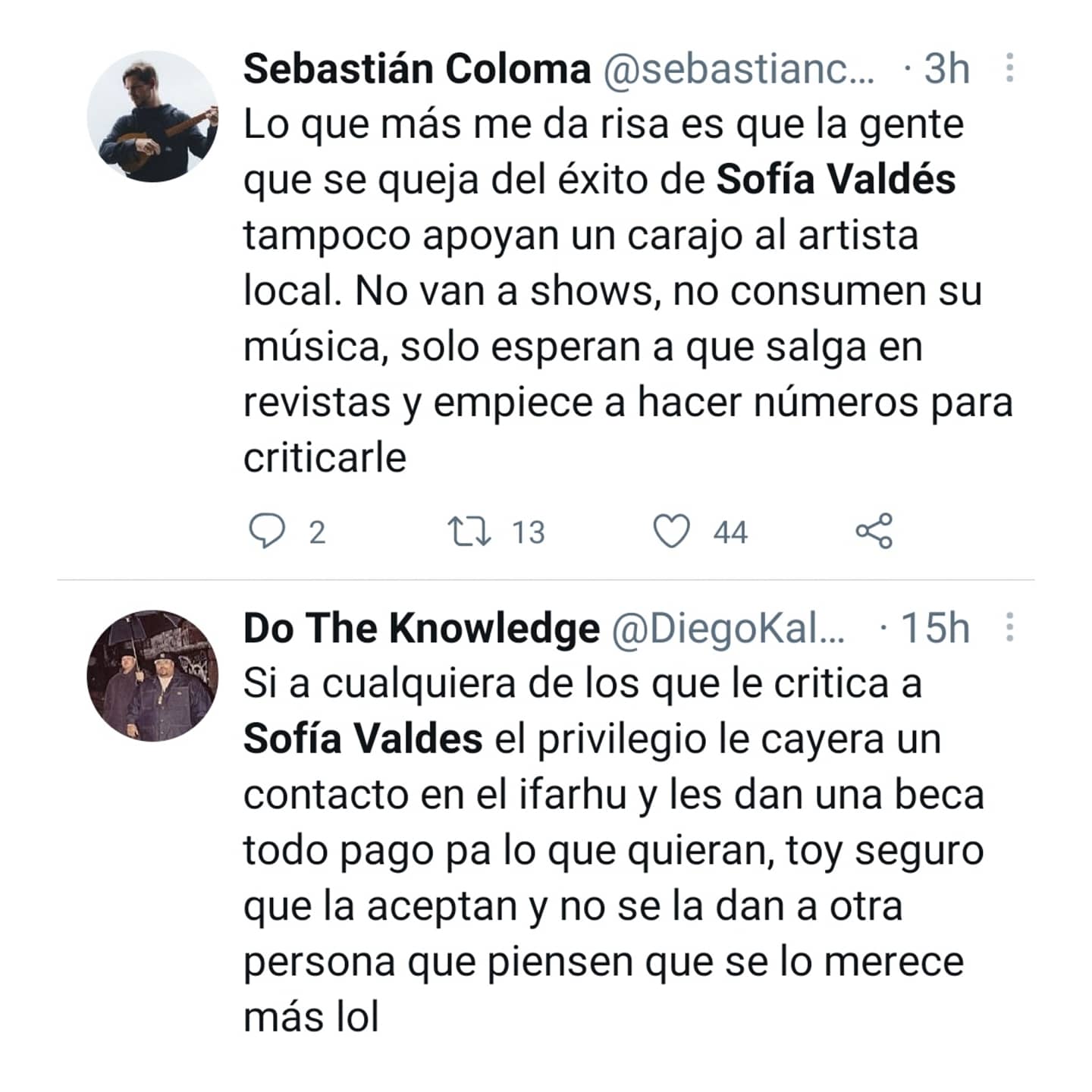Screen dimensions: 1092x1092
Task: View the 13 retweets count
Action: click(x=528, y=532)
